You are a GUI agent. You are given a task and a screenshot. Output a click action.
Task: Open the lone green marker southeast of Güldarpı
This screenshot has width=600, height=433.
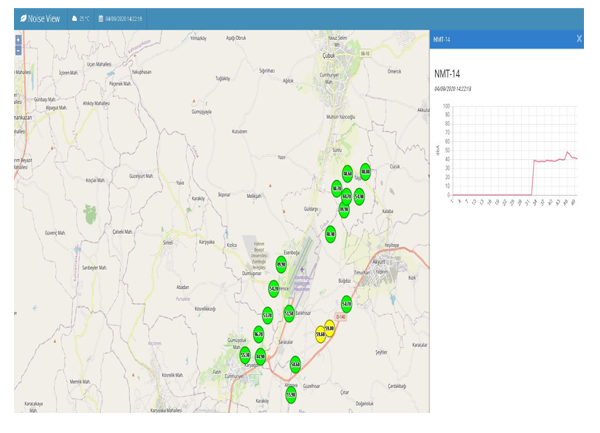tap(330, 234)
